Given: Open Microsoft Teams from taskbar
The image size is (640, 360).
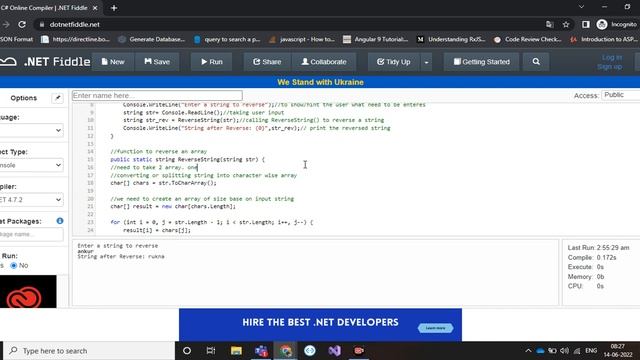Looking at the screenshot, I should (x=261, y=351).
